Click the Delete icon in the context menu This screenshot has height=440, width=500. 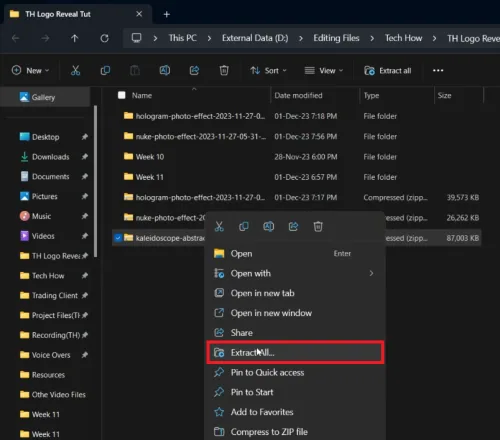click(x=318, y=227)
